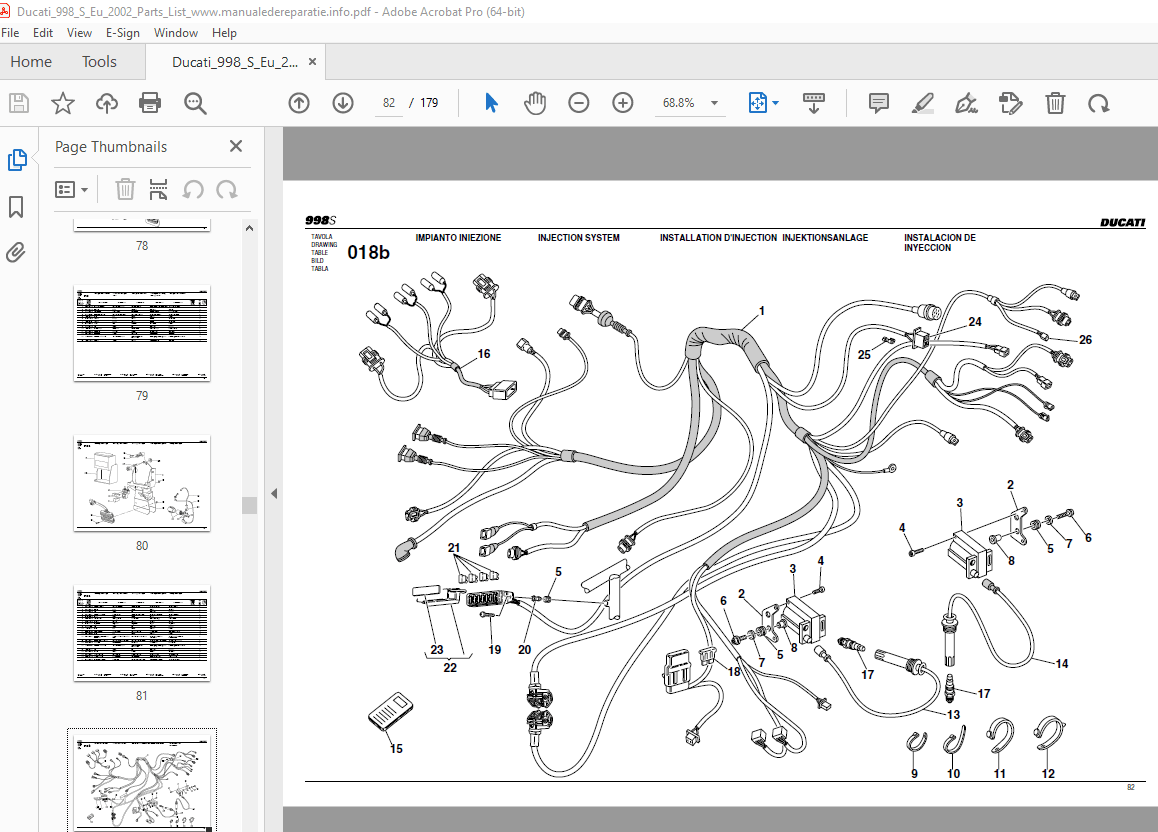The image size is (1158, 832).
Task: Open the Bookmarks panel
Action: coord(18,207)
